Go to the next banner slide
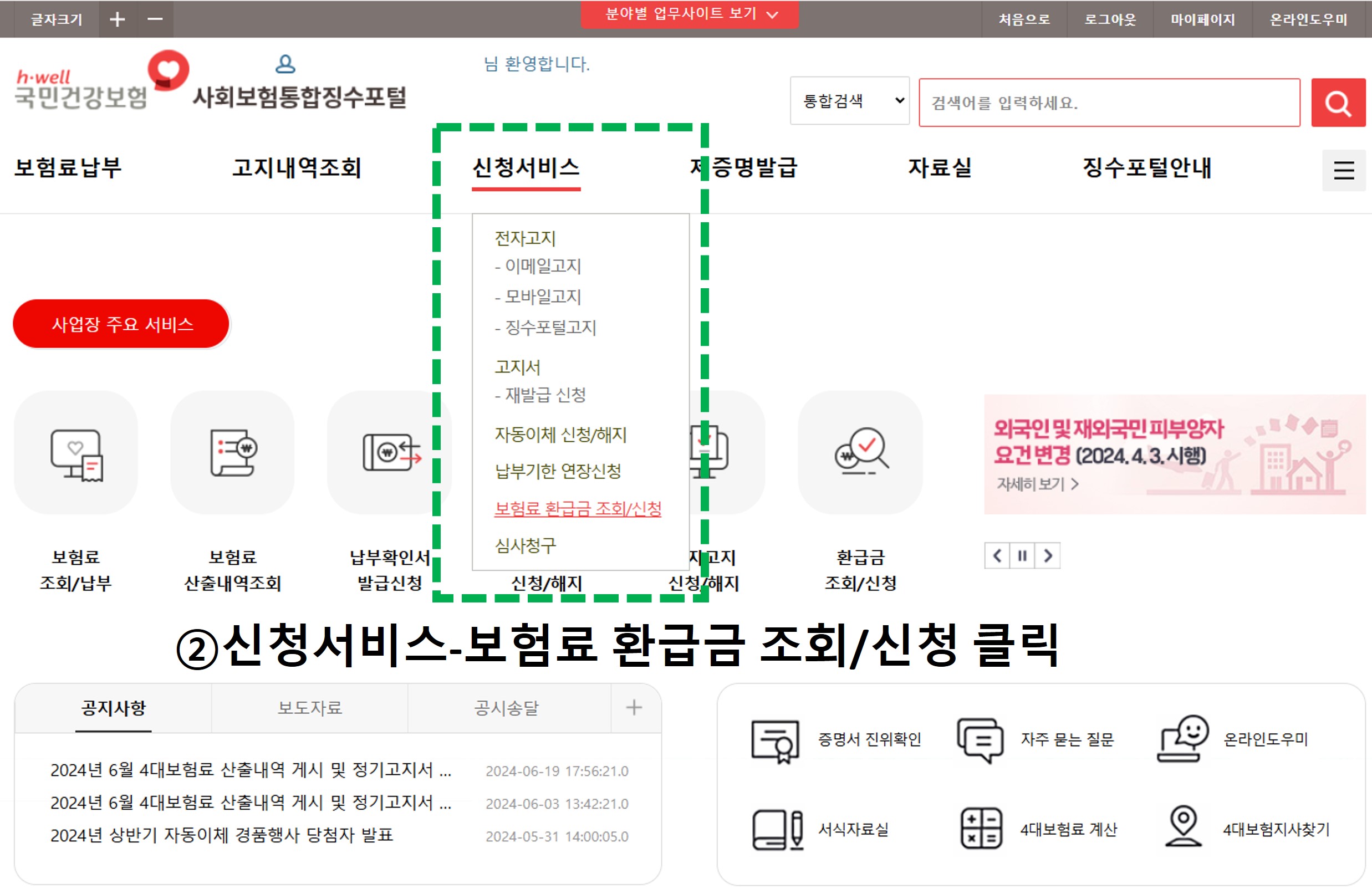Viewport: 1372px width, 894px height. pyautogui.click(x=1048, y=556)
